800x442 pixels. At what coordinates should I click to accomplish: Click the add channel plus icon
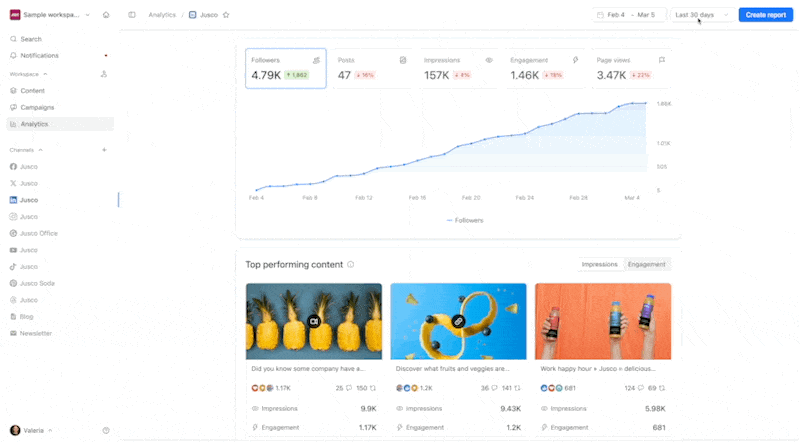[104, 150]
